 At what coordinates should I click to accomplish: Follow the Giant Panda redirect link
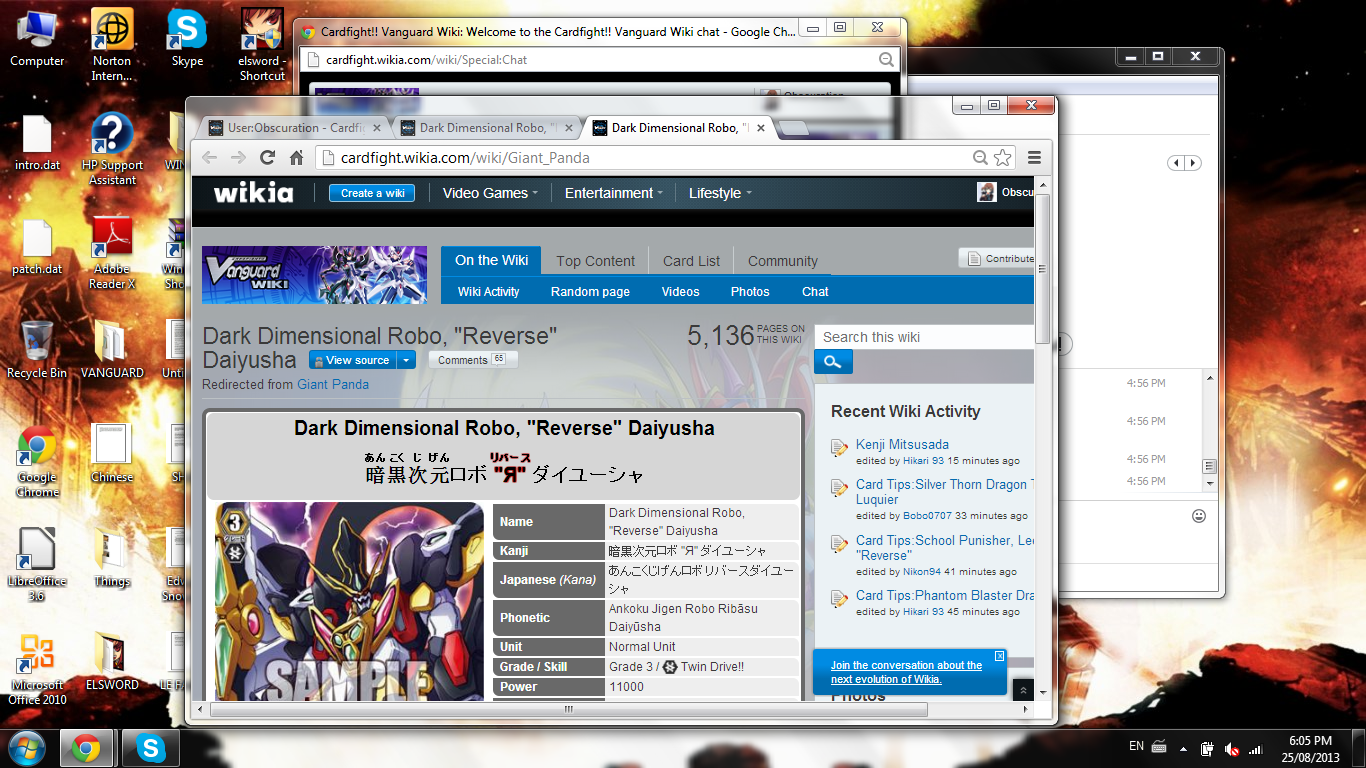point(333,384)
